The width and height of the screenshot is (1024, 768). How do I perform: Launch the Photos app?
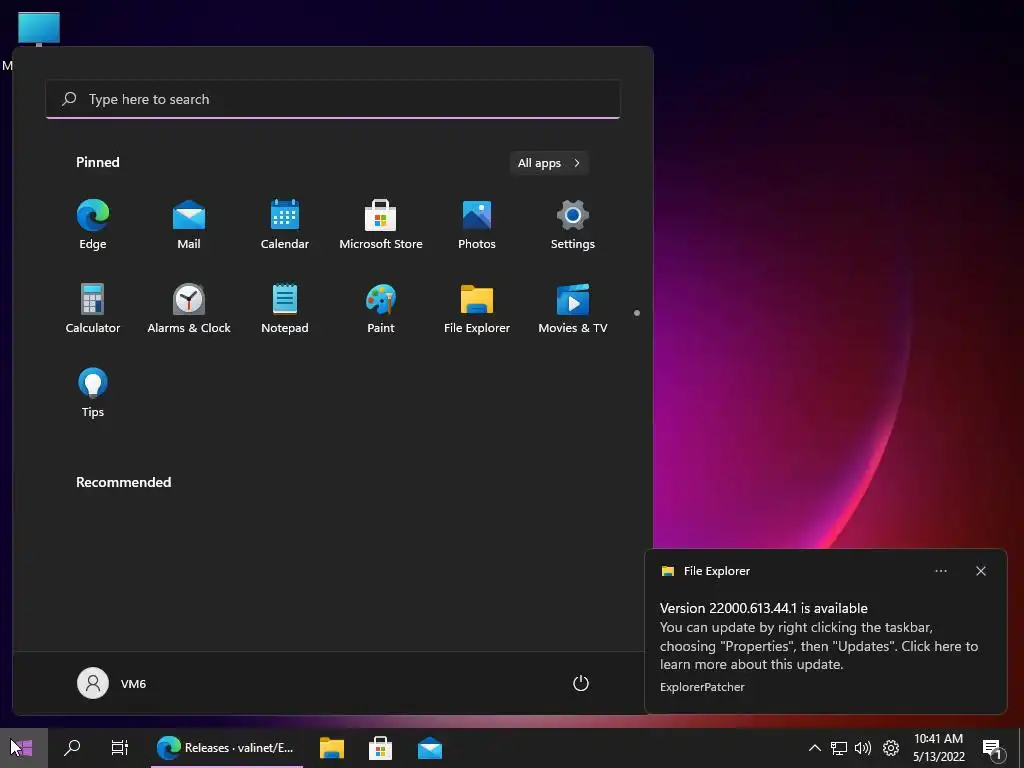pyautogui.click(x=477, y=225)
